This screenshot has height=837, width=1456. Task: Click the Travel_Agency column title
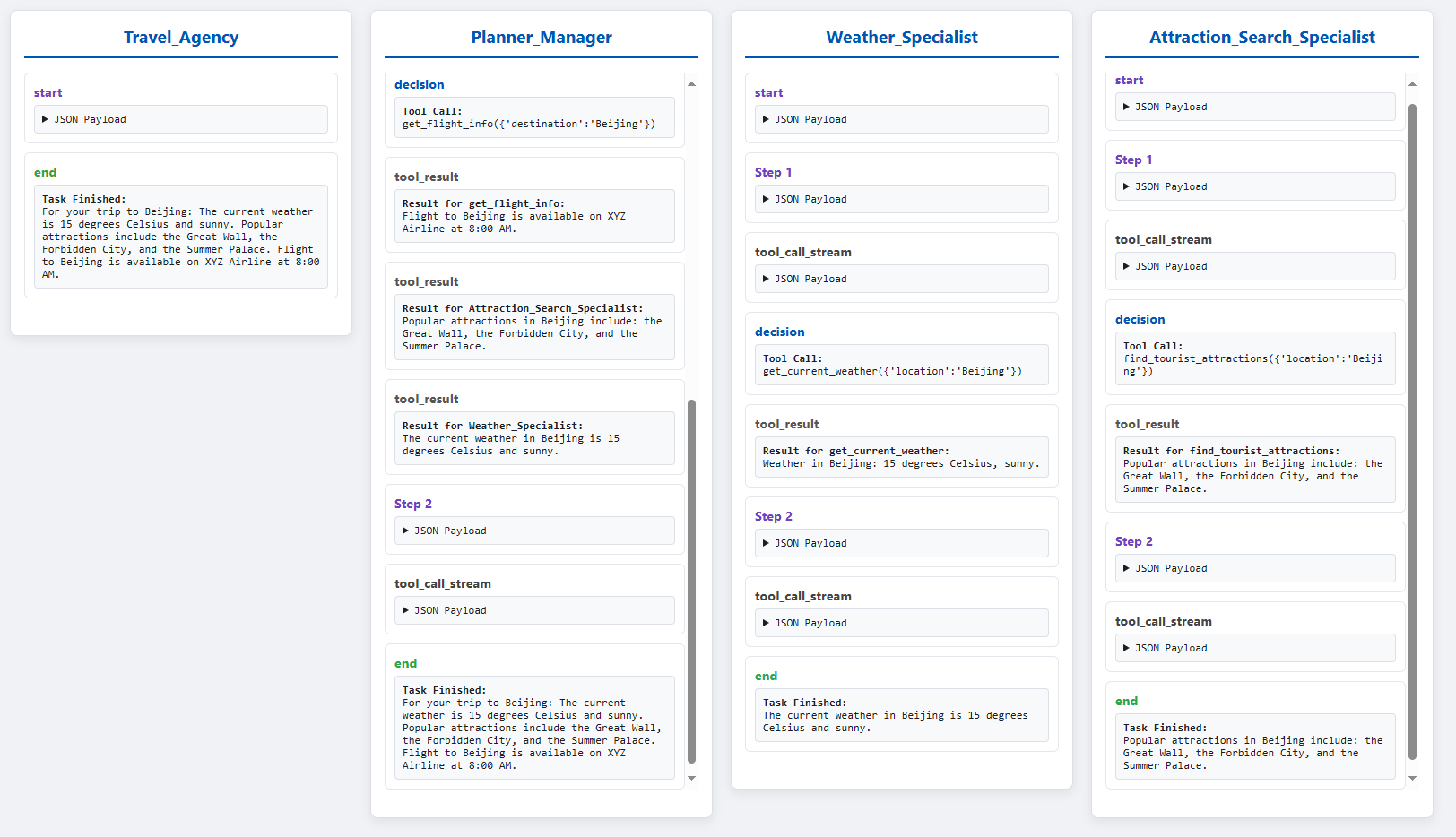point(181,37)
